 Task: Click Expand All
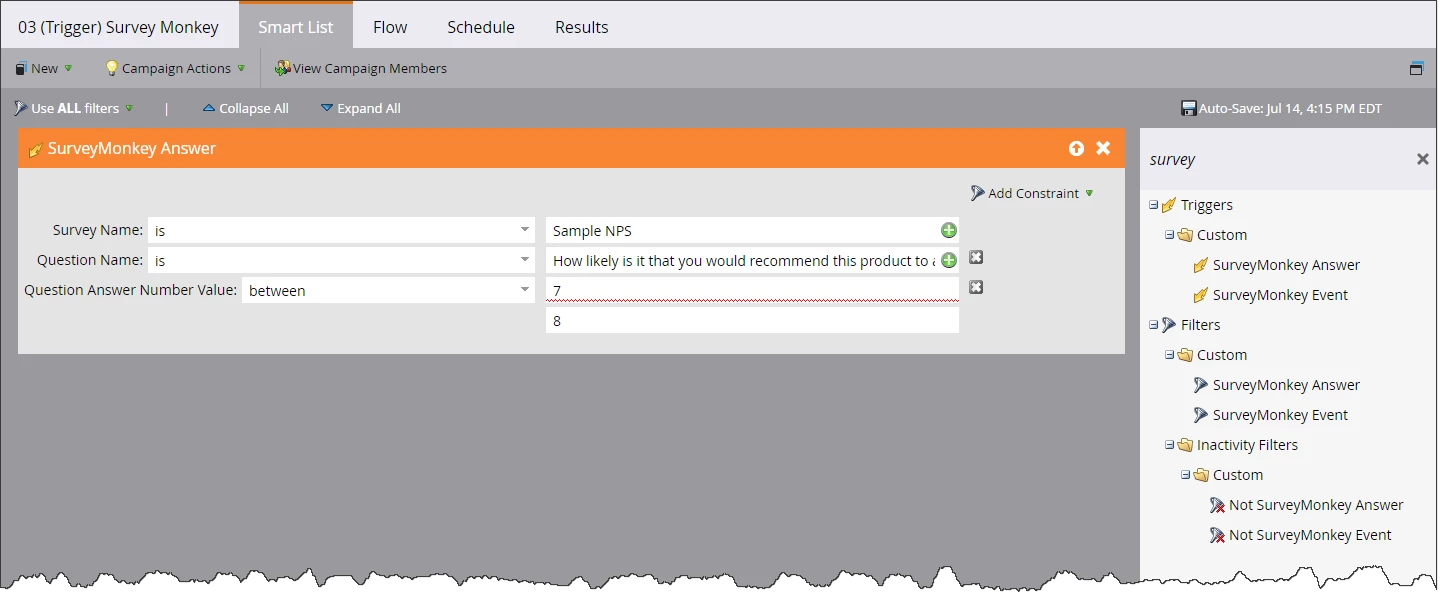point(360,108)
